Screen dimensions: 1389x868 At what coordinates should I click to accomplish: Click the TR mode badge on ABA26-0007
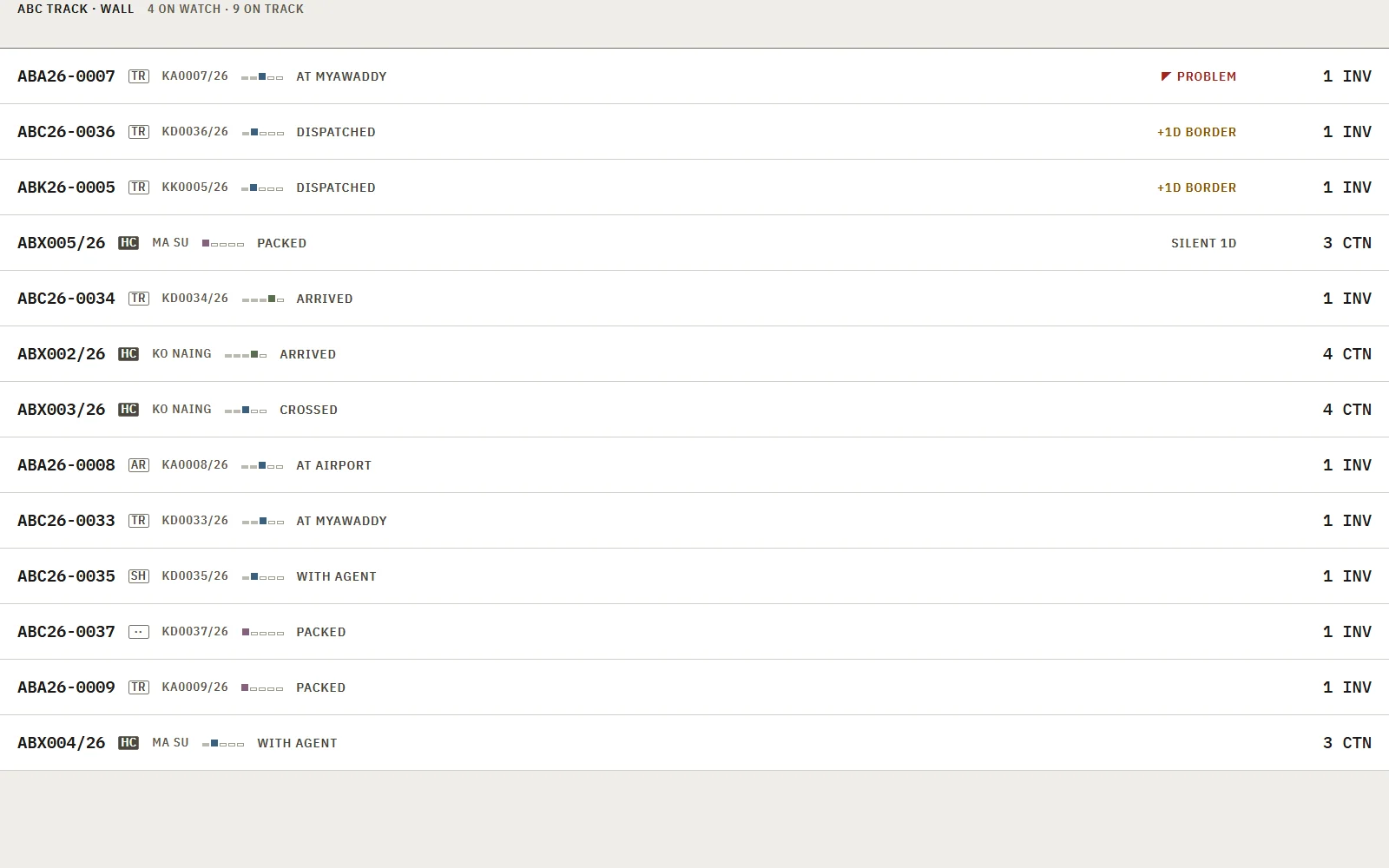[138, 76]
